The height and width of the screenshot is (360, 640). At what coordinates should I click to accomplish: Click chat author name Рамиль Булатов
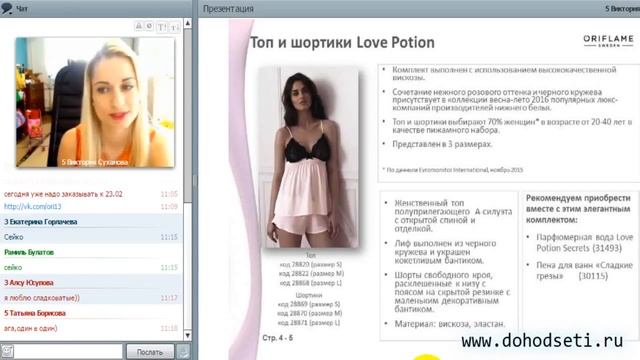29,252
